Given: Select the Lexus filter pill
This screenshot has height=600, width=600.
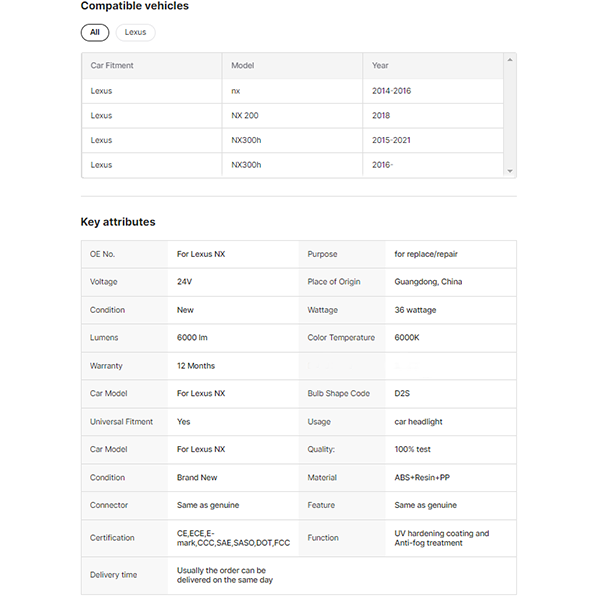Looking at the screenshot, I should click(135, 33).
